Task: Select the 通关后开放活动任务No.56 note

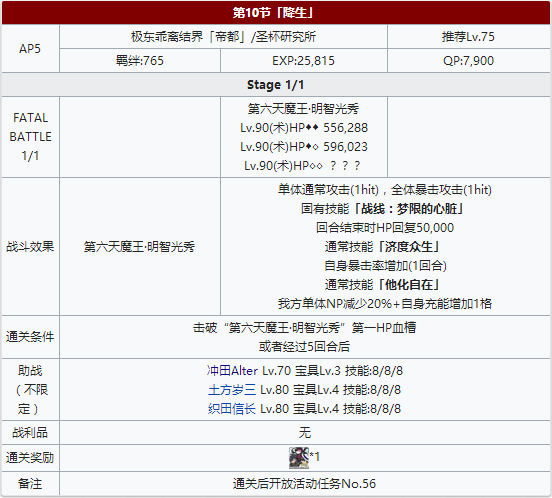Action: click(304, 484)
